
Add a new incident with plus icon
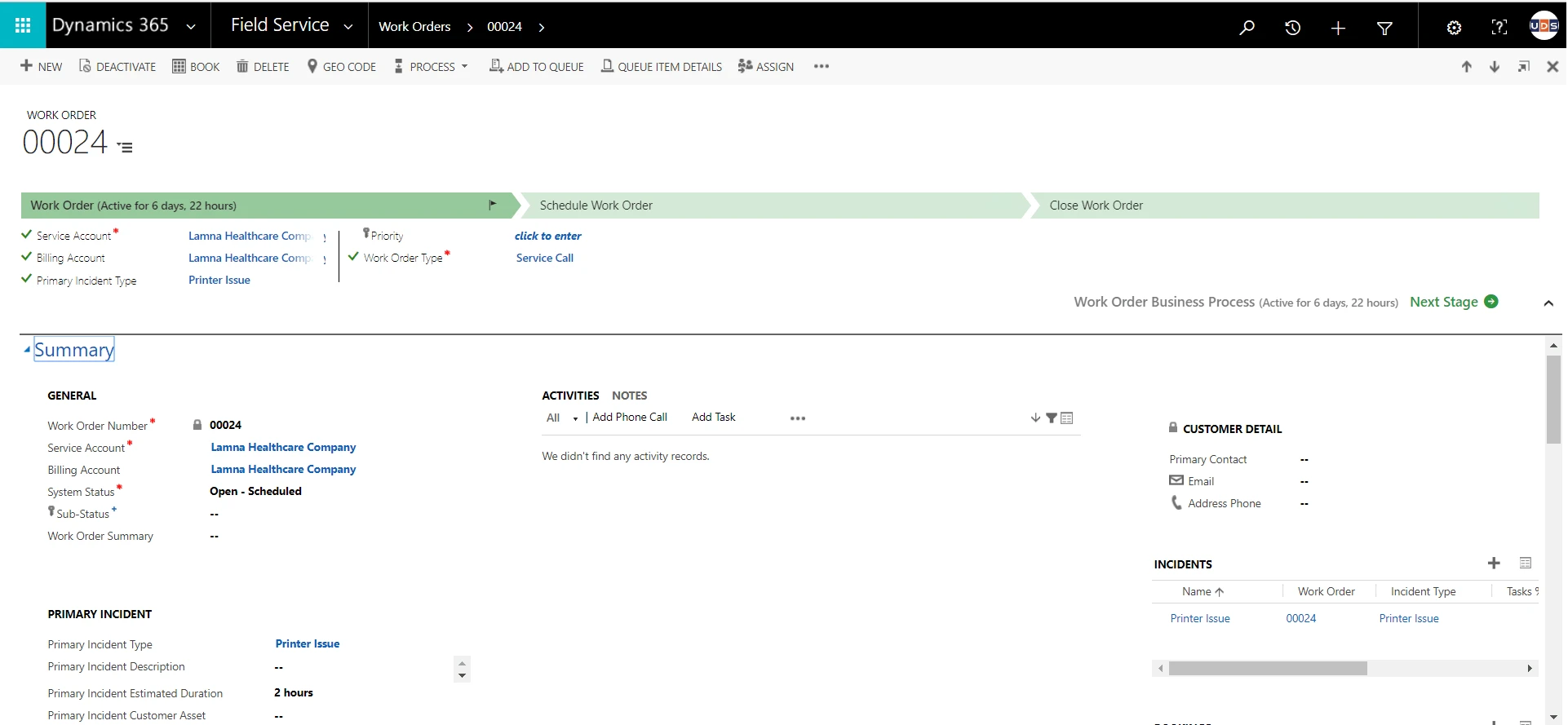[x=1494, y=563]
